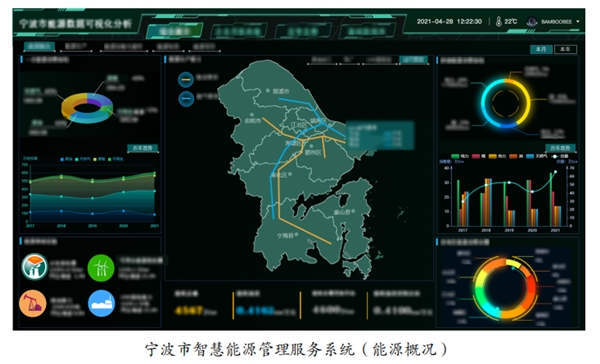Select the 本月 time range tab
Screen dimensions: 600x364
541,49
